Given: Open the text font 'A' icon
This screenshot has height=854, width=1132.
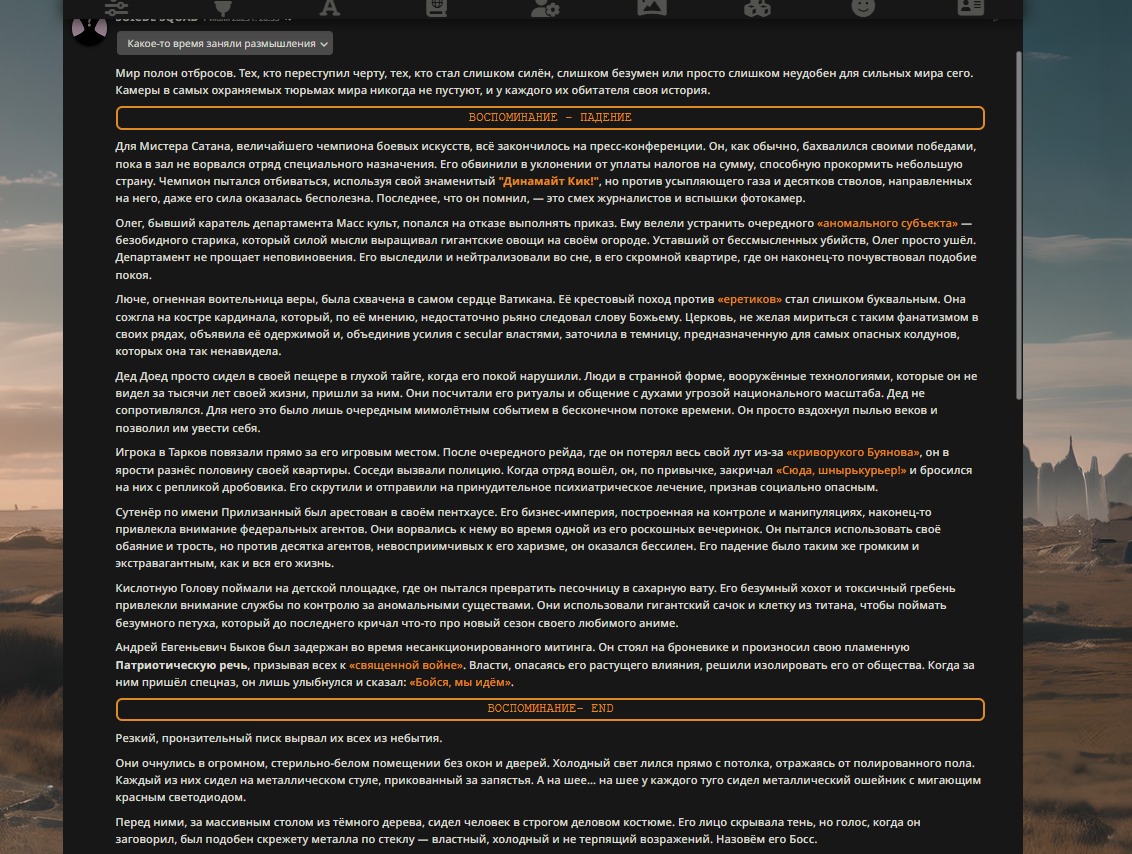Looking at the screenshot, I should [x=329, y=8].
